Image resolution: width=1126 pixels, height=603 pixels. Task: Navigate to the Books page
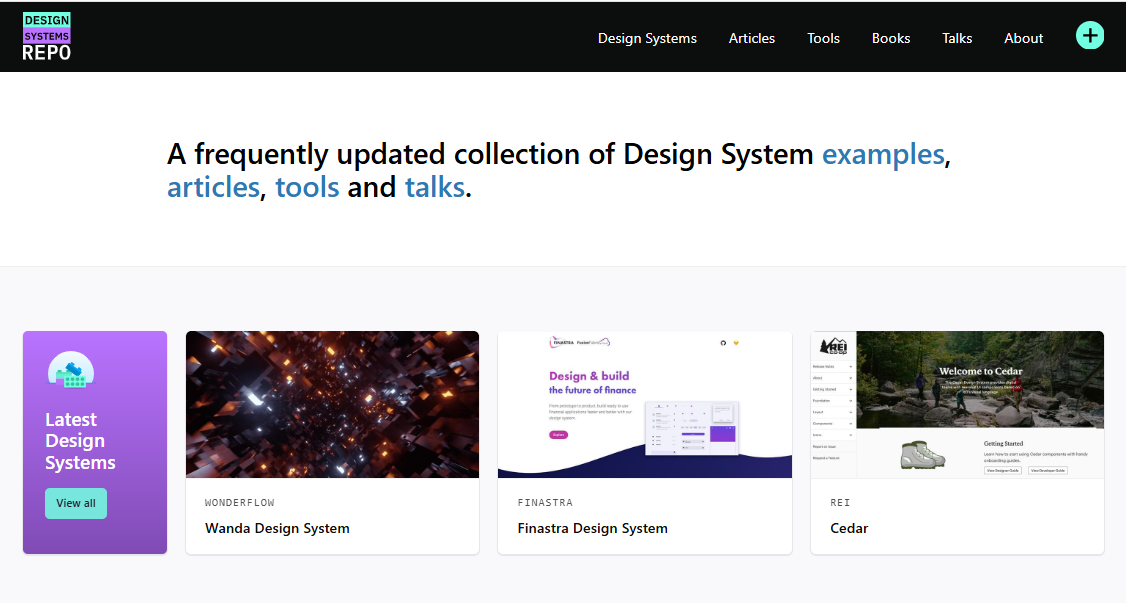click(x=890, y=38)
